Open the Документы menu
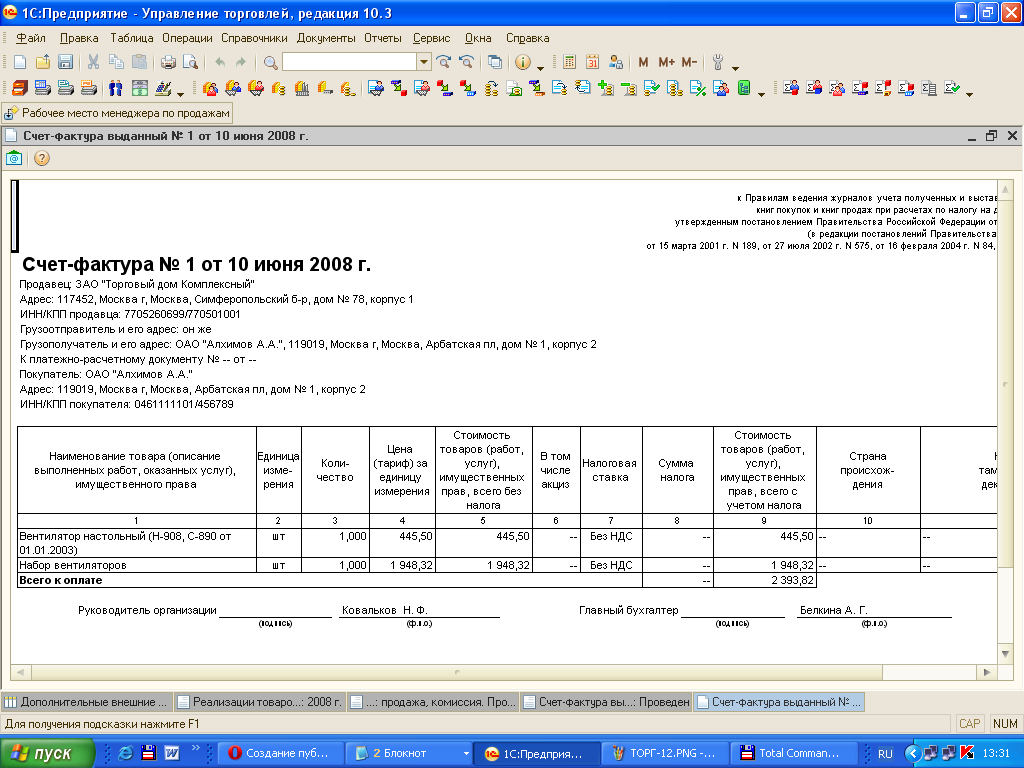Screen dimensions: 1024x768 click(x=326, y=38)
